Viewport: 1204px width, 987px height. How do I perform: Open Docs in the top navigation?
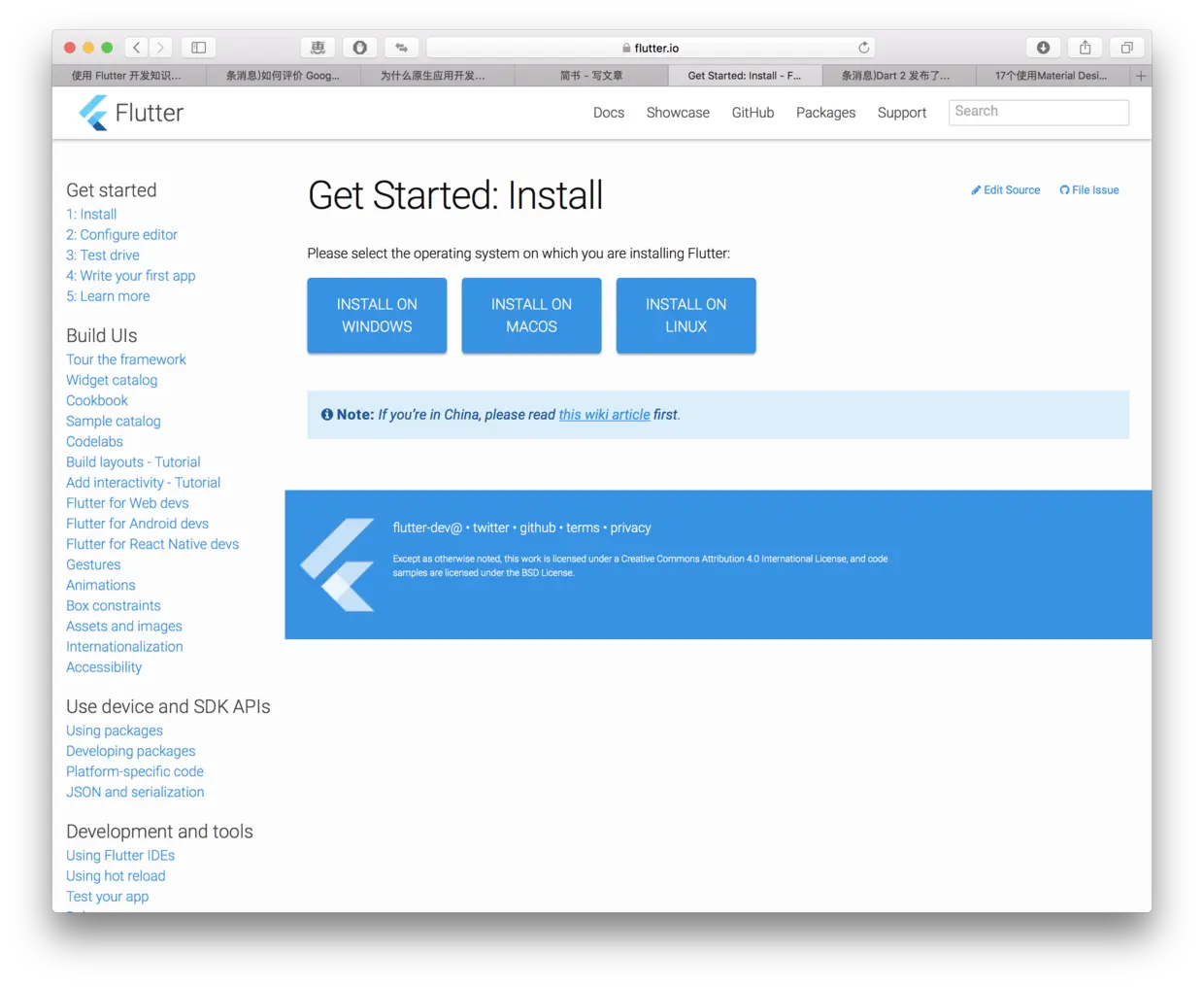point(609,113)
